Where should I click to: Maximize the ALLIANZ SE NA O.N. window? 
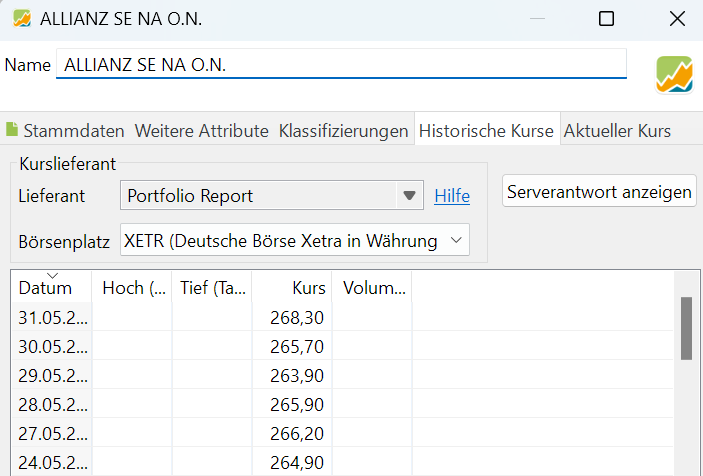606,19
